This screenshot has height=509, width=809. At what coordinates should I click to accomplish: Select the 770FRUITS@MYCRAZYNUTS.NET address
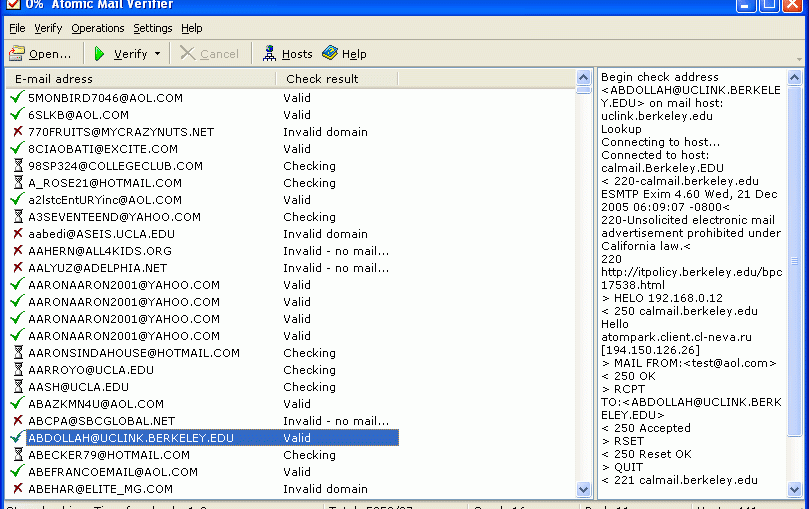click(121, 132)
